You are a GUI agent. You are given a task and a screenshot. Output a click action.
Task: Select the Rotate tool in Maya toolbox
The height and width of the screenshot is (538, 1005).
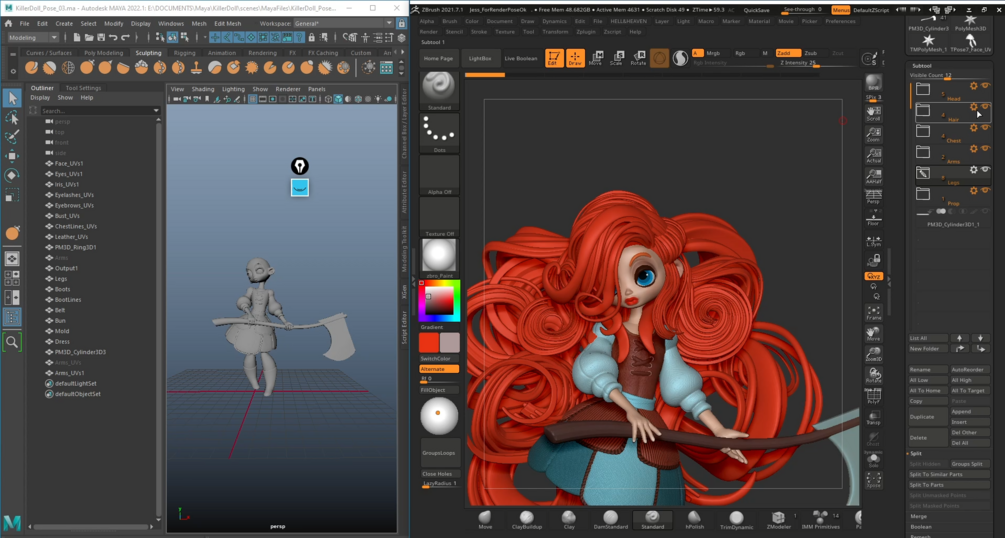pyautogui.click(x=12, y=175)
